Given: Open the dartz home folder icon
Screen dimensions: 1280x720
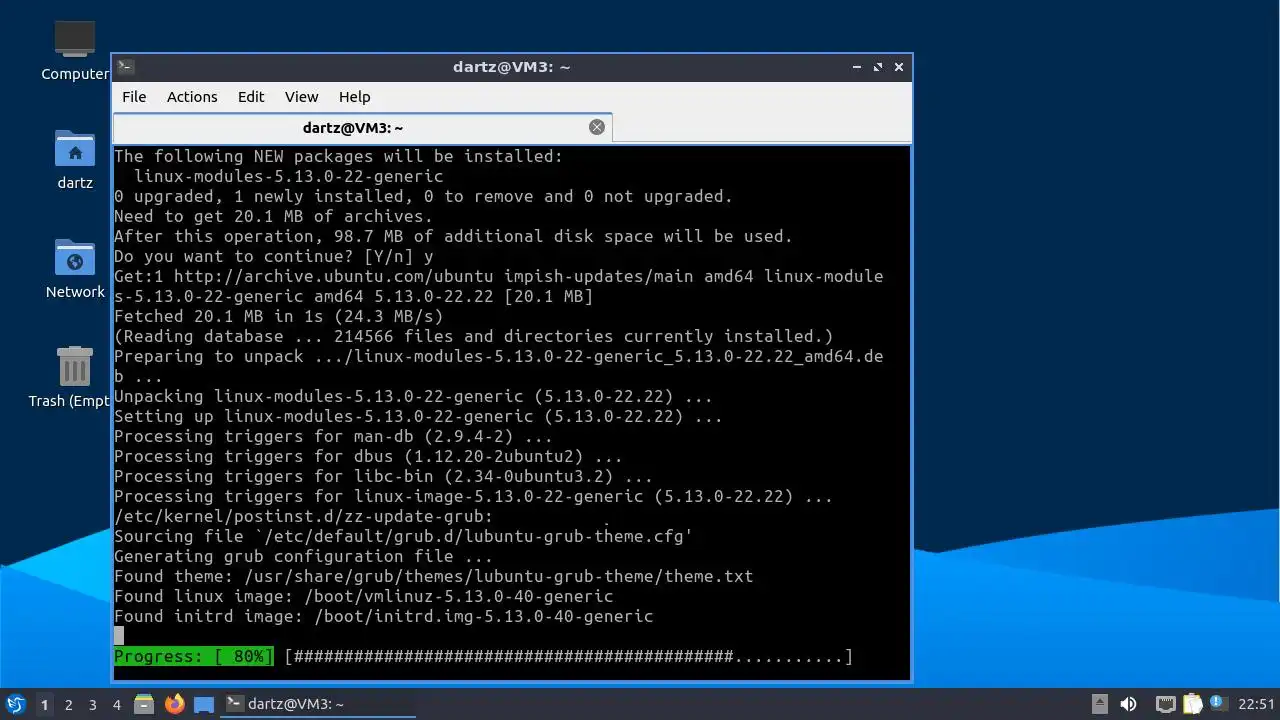Looking at the screenshot, I should (x=75, y=160).
